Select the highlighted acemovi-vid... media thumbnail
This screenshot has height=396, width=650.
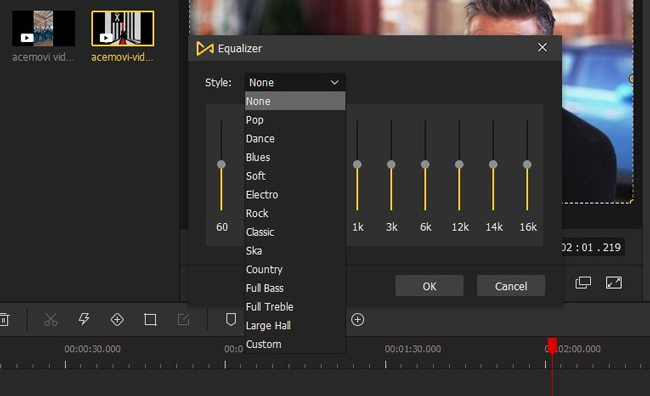coord(123,28)
